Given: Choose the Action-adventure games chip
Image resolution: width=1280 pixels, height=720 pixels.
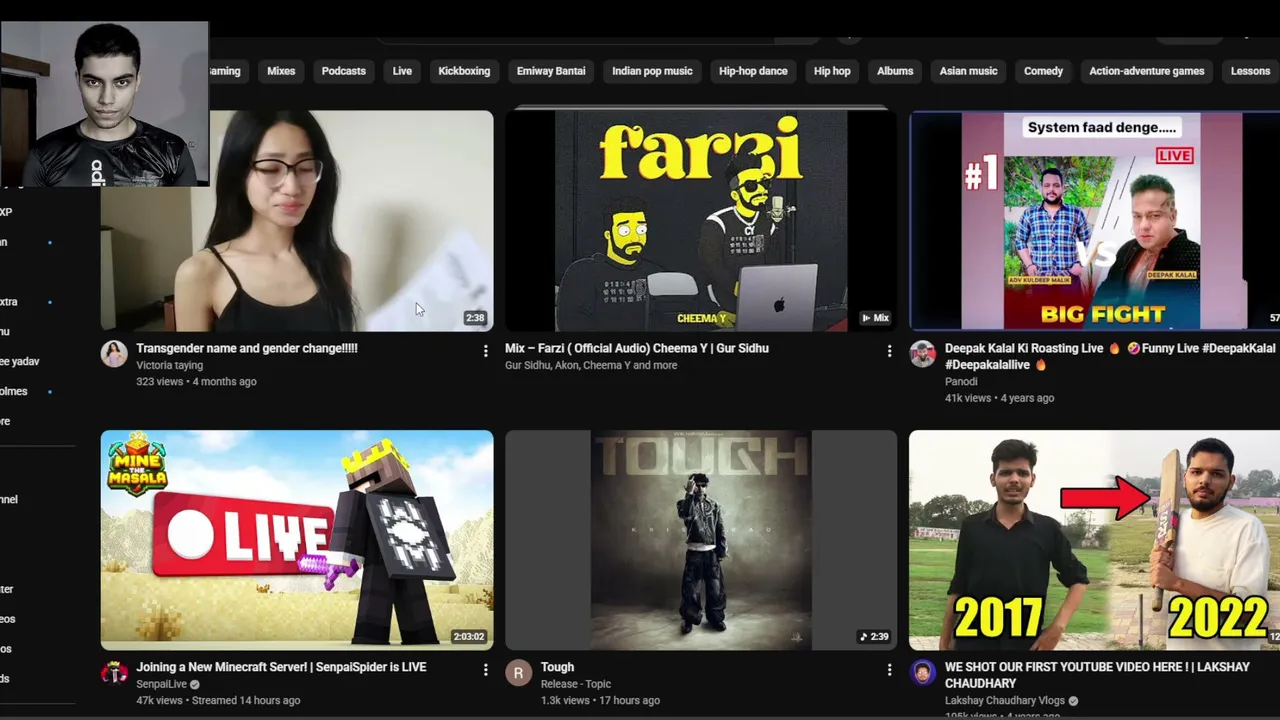Looking at the screenshot, I should 1146,71.
